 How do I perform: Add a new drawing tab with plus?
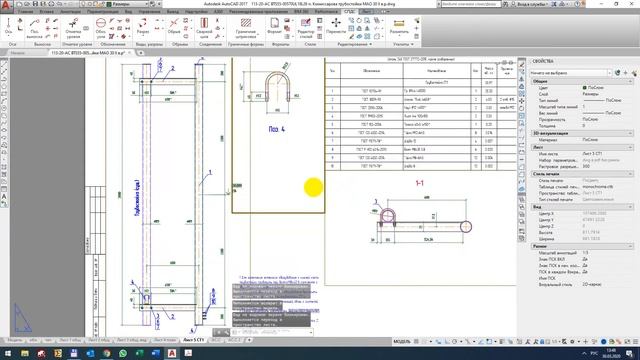tap(140, 53)
